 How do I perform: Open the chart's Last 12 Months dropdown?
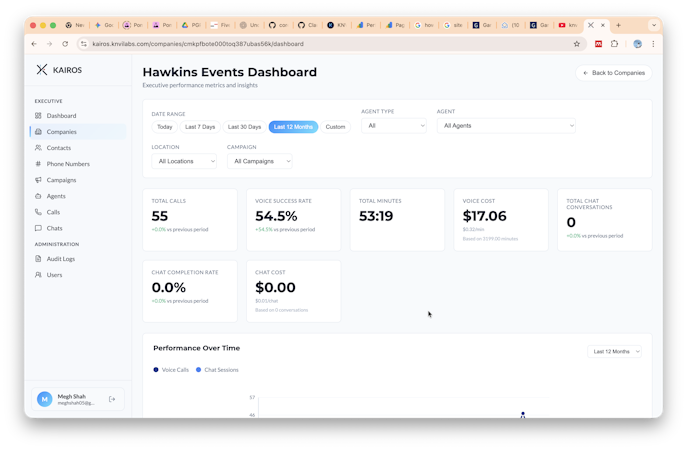coord(614,351)
